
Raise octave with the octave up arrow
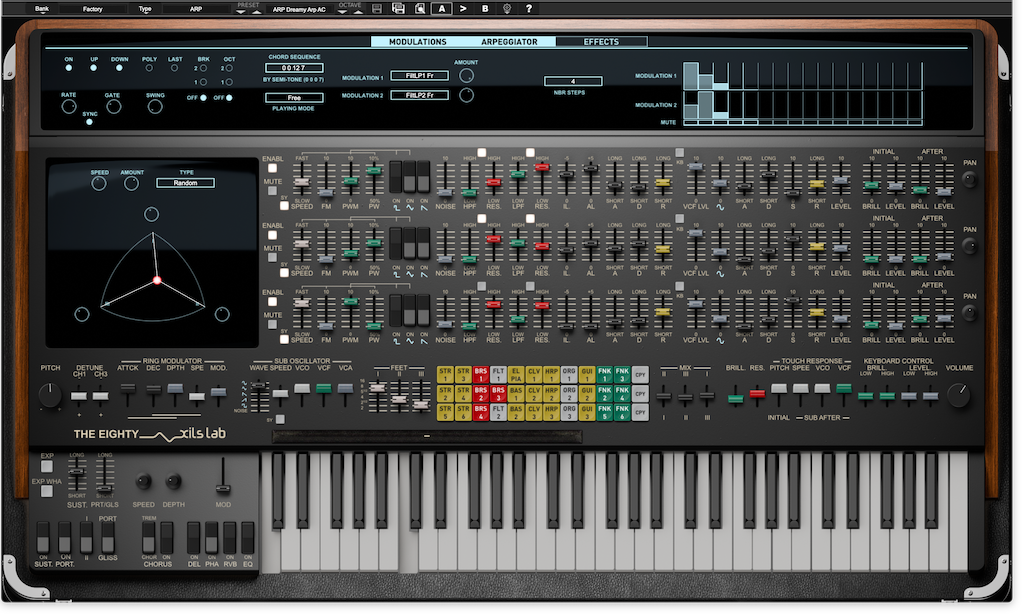(358, 12)
